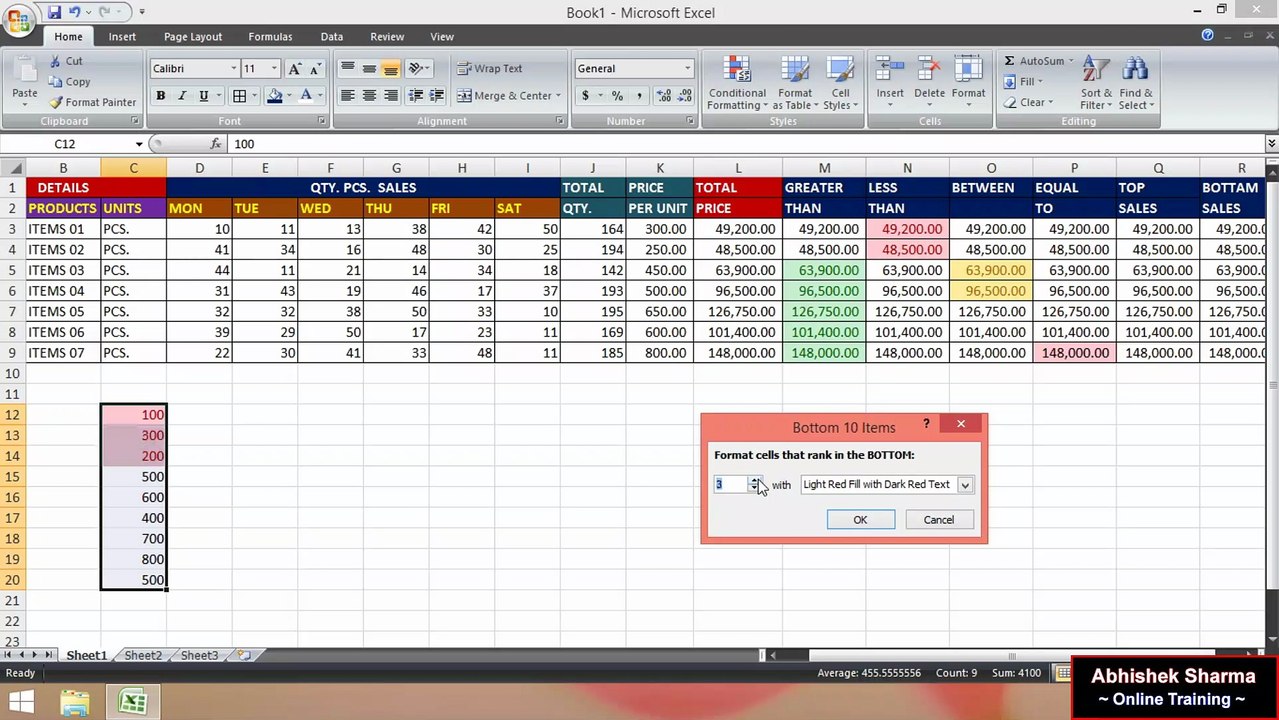Toggle Center text alignment
Image resolution: width=1279 pixels, height=720 pixels.
pyautogui.click(x=369, y=96)
